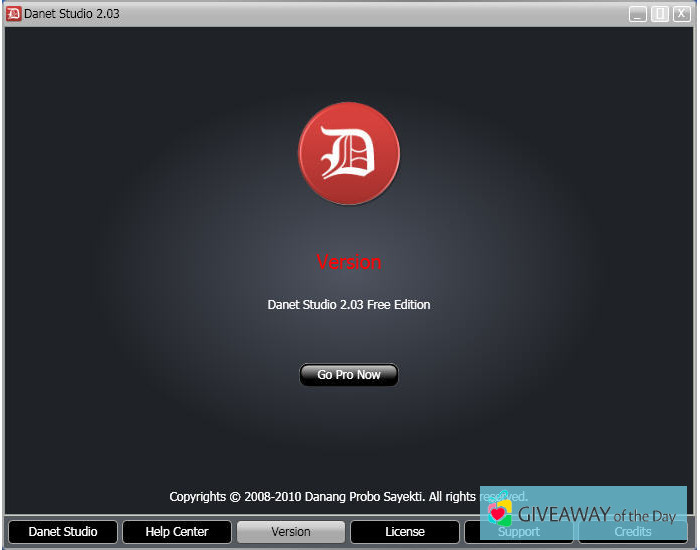Show the Credits tab
Screen dimensions: 700x550
click(632, 533)
